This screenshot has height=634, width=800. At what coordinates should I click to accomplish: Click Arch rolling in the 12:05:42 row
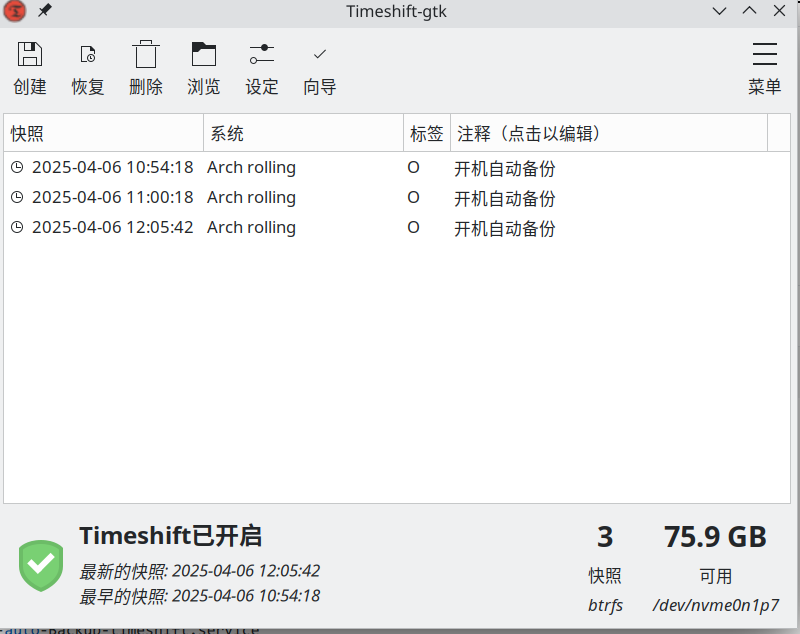pos(252,228)
